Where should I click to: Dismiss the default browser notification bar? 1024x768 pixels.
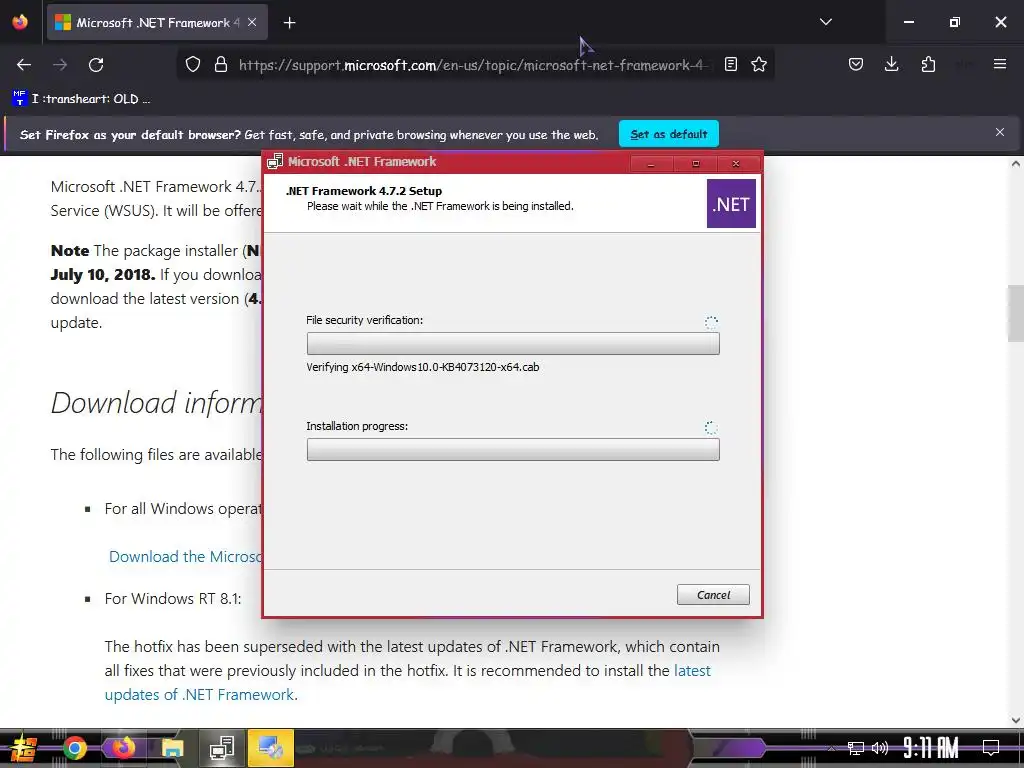tap(1000, 133)
